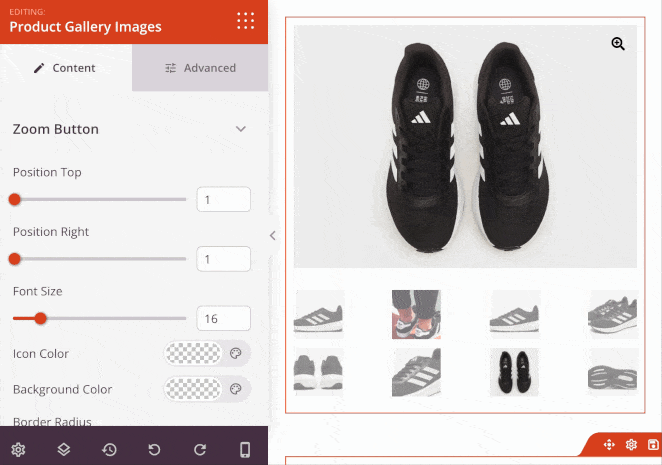Open the Background Color swatch
This screenshot has height=465, width=662.
tap(193, 389)
